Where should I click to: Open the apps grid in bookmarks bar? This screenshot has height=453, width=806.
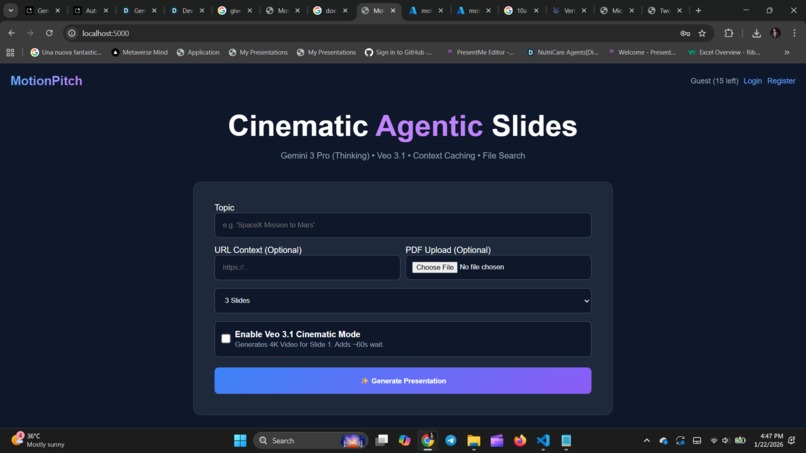[x=10, y=52]
